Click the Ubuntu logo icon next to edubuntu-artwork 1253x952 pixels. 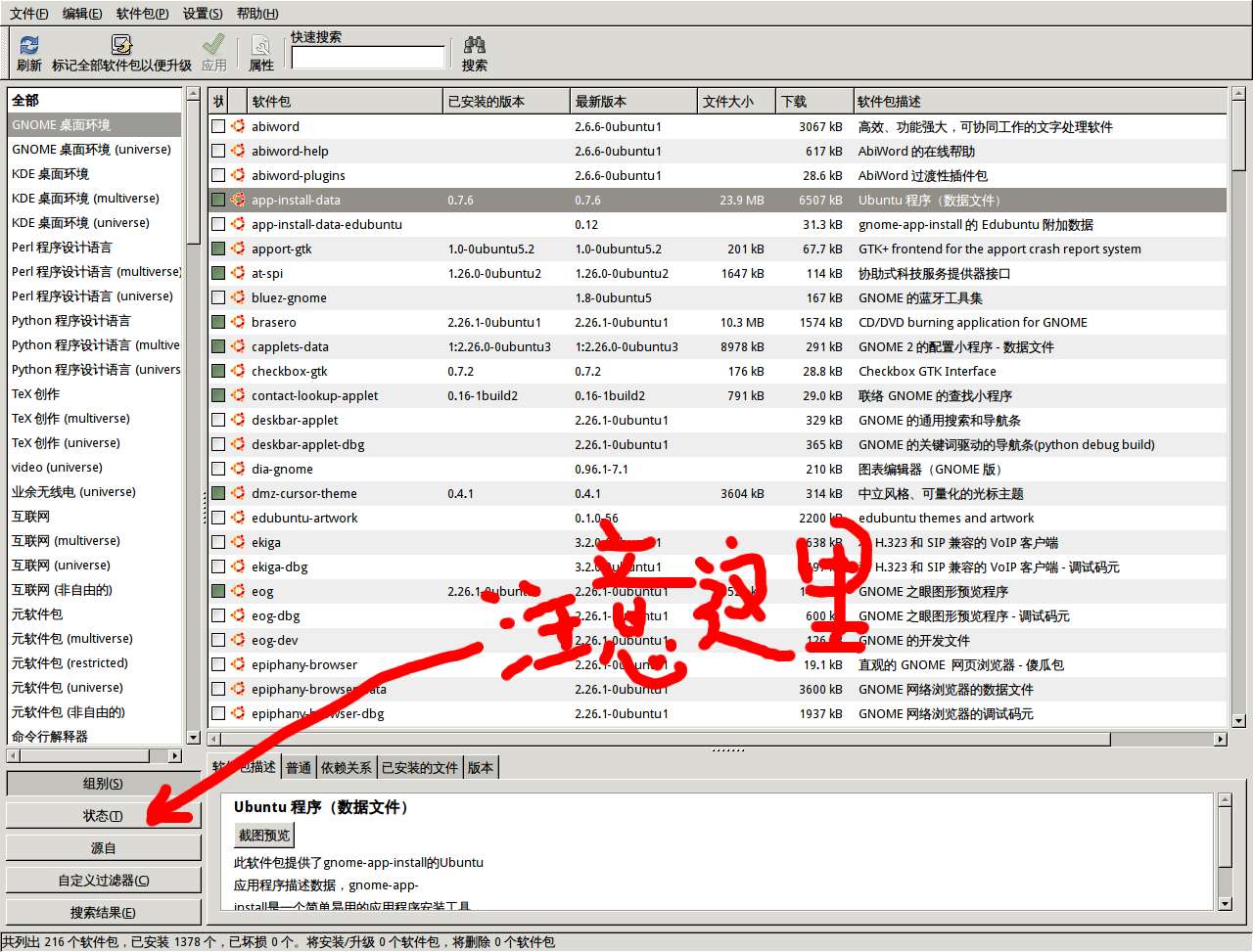[x=238, y=518]
